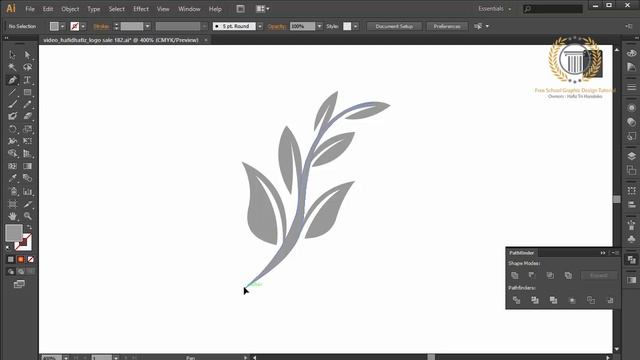The height and width of the screenshot is (360, 640).
Task: Open the Essentials workspace switcher
Action: [495, 9]
